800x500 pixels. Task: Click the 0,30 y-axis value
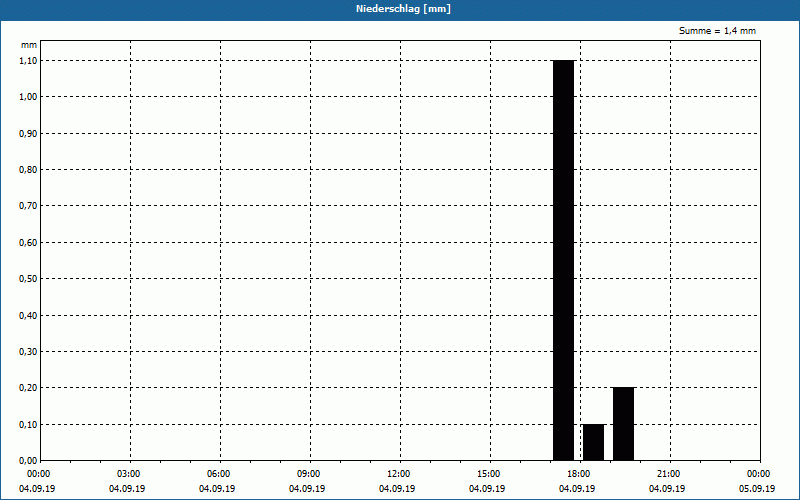tap(28, 352)
